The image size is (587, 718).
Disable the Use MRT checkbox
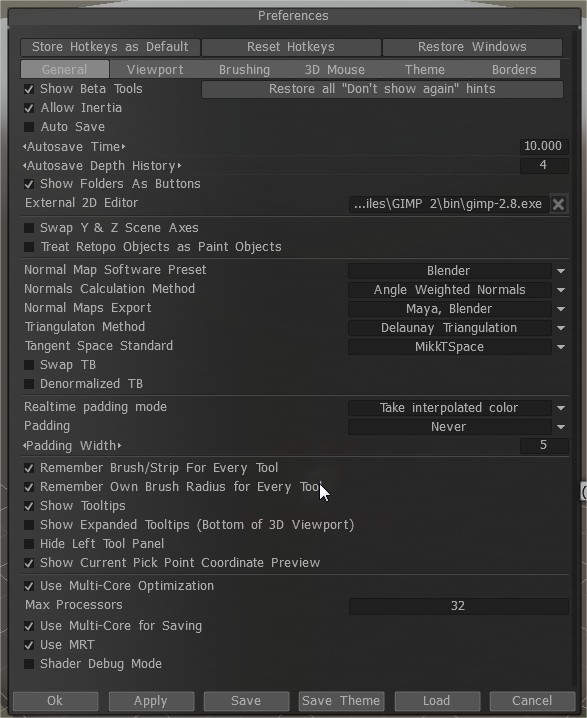click(29, 645)
